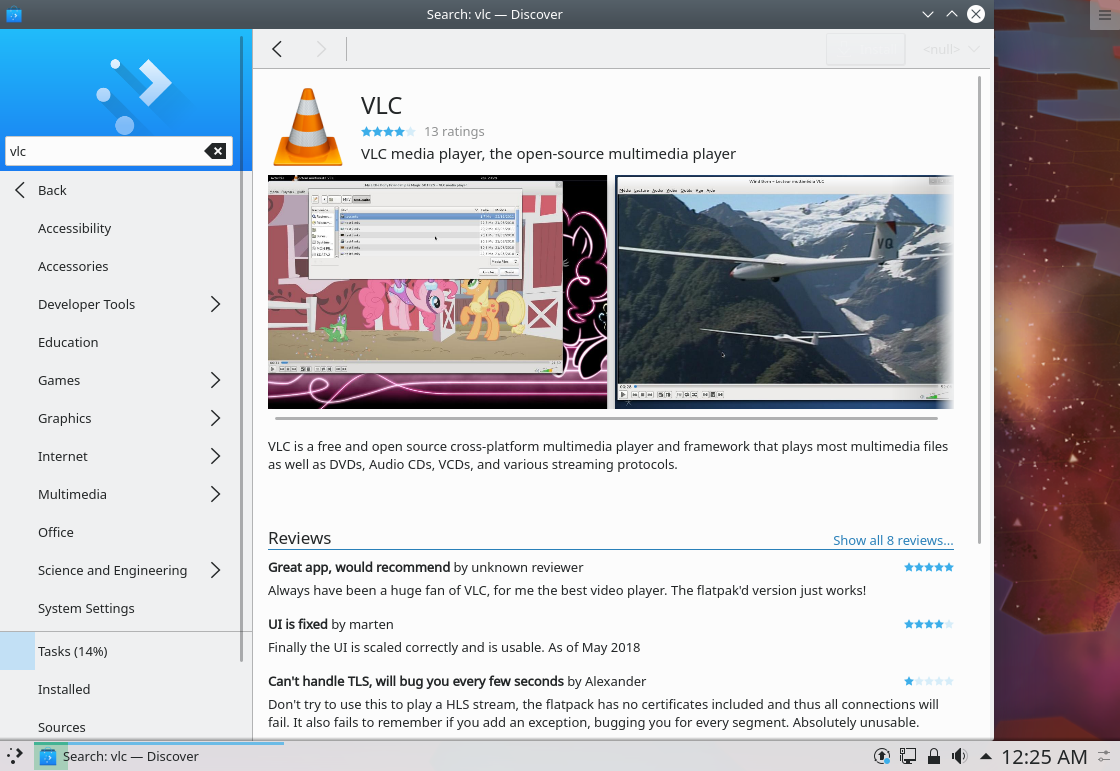Click the screenshots horizontal scrollbar

tap(606, 418)
